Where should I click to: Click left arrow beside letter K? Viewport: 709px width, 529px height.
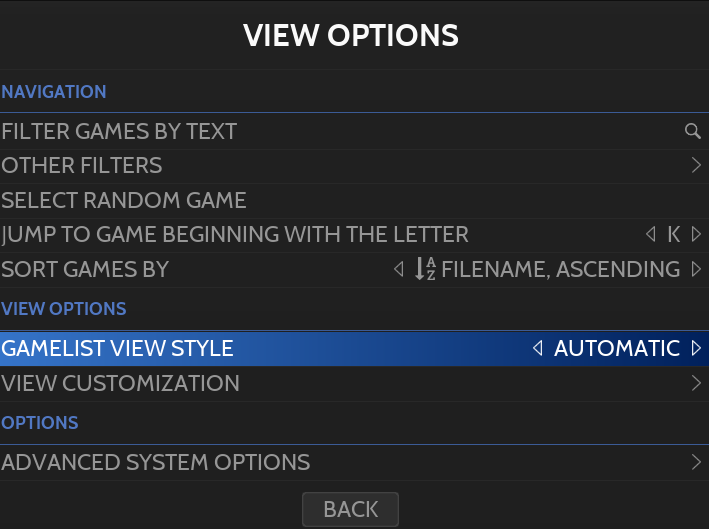(x=652, y=235)
